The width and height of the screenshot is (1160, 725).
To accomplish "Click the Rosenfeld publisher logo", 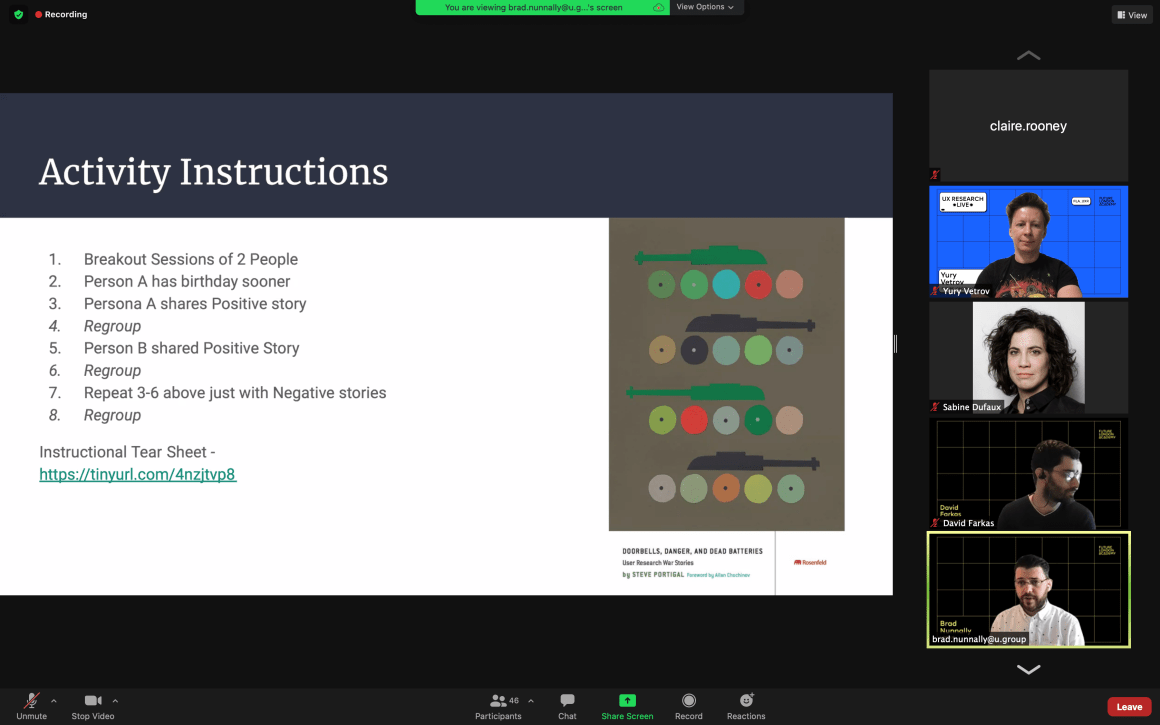I will [x=810, y=562].
